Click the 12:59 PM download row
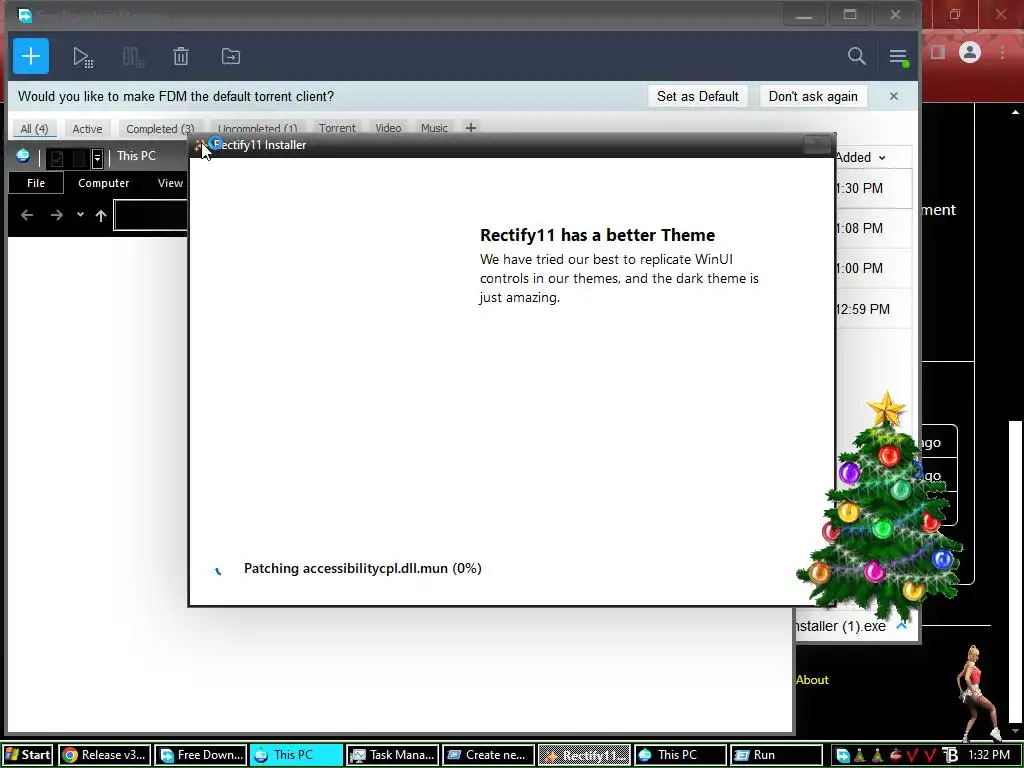 click(873, 309)
